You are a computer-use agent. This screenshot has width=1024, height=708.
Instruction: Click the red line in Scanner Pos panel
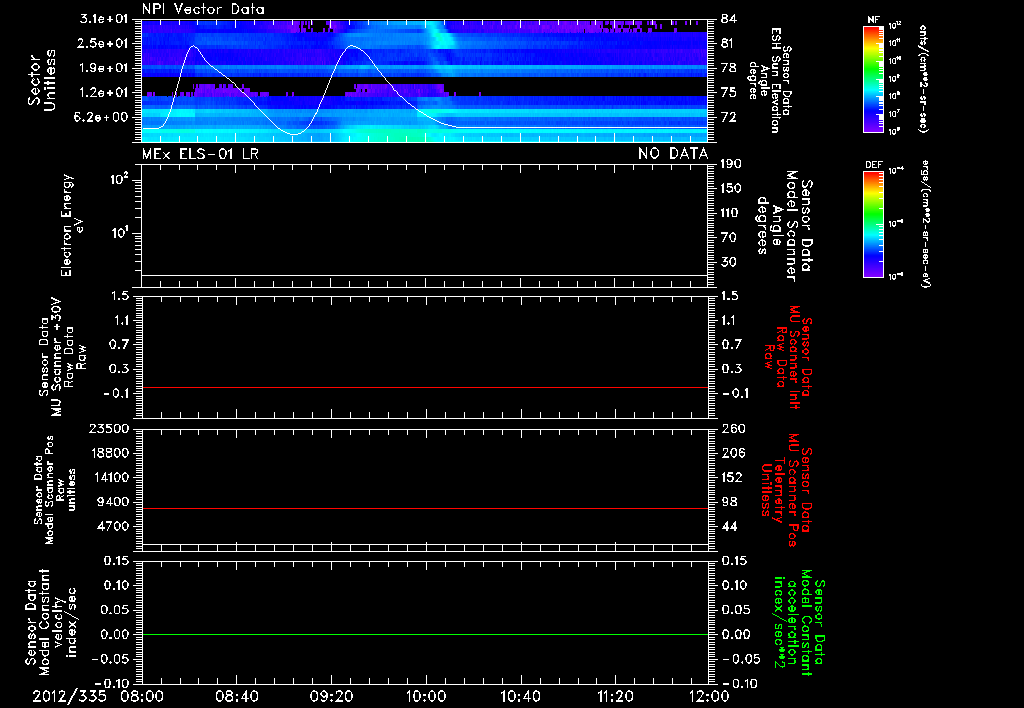pyautogui.click(x=425, y=508)
